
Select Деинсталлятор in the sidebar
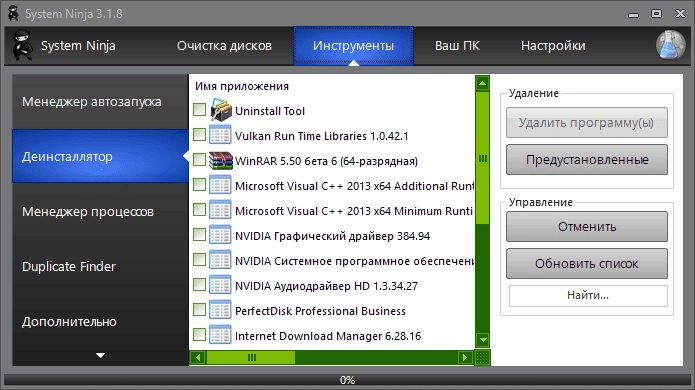[100, 156]
